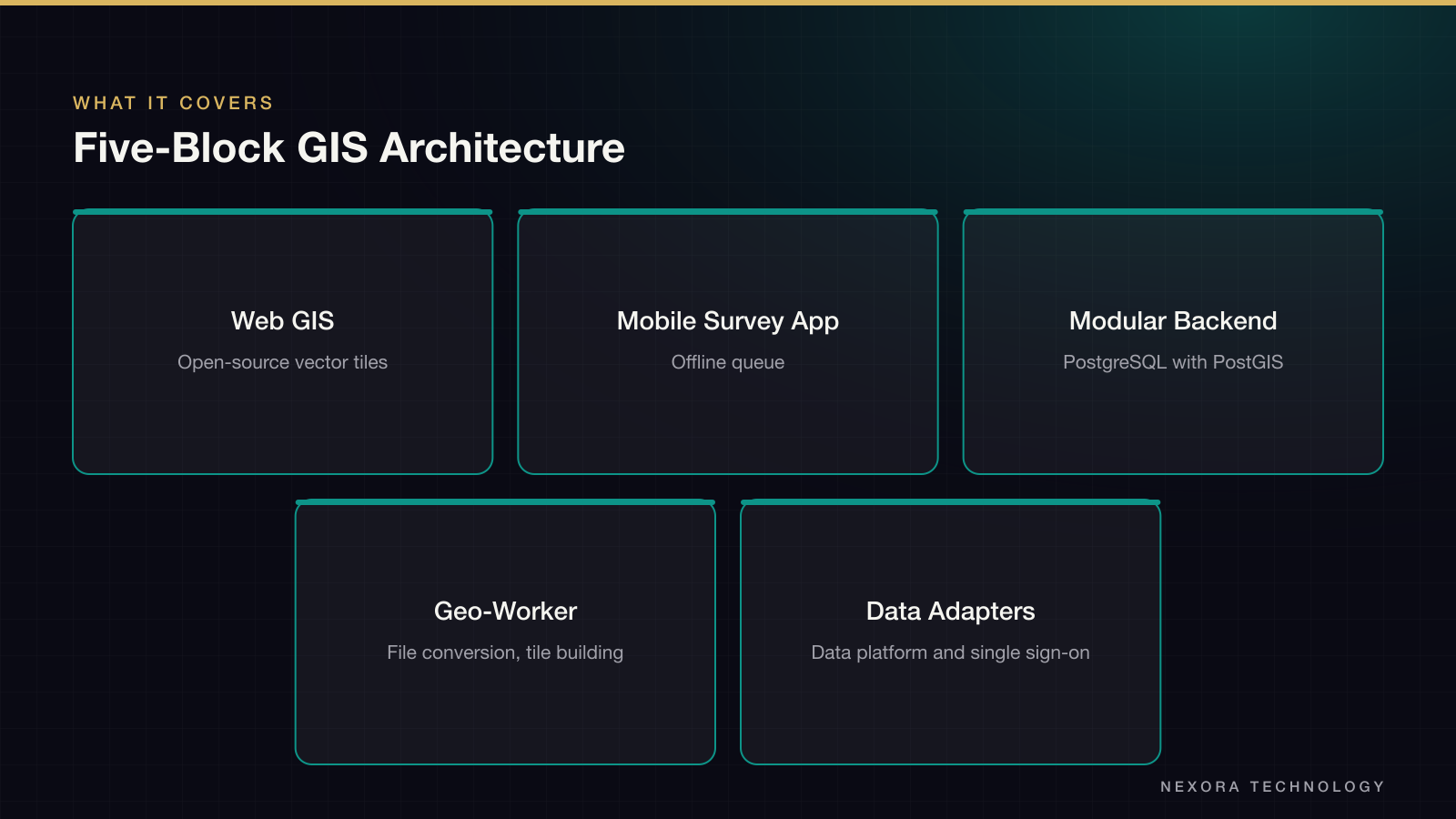Click the 'WHAT IT COVERS' heading label
Screen dimensions: 1456x819
pos(173,103)
